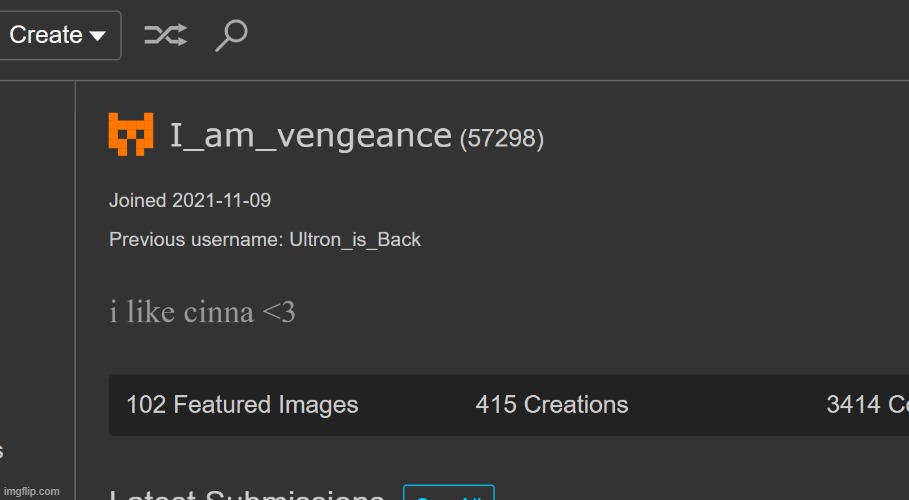909x500 pixels.
Task: Open the Create dropdown menu
Action: click(58, 35)
